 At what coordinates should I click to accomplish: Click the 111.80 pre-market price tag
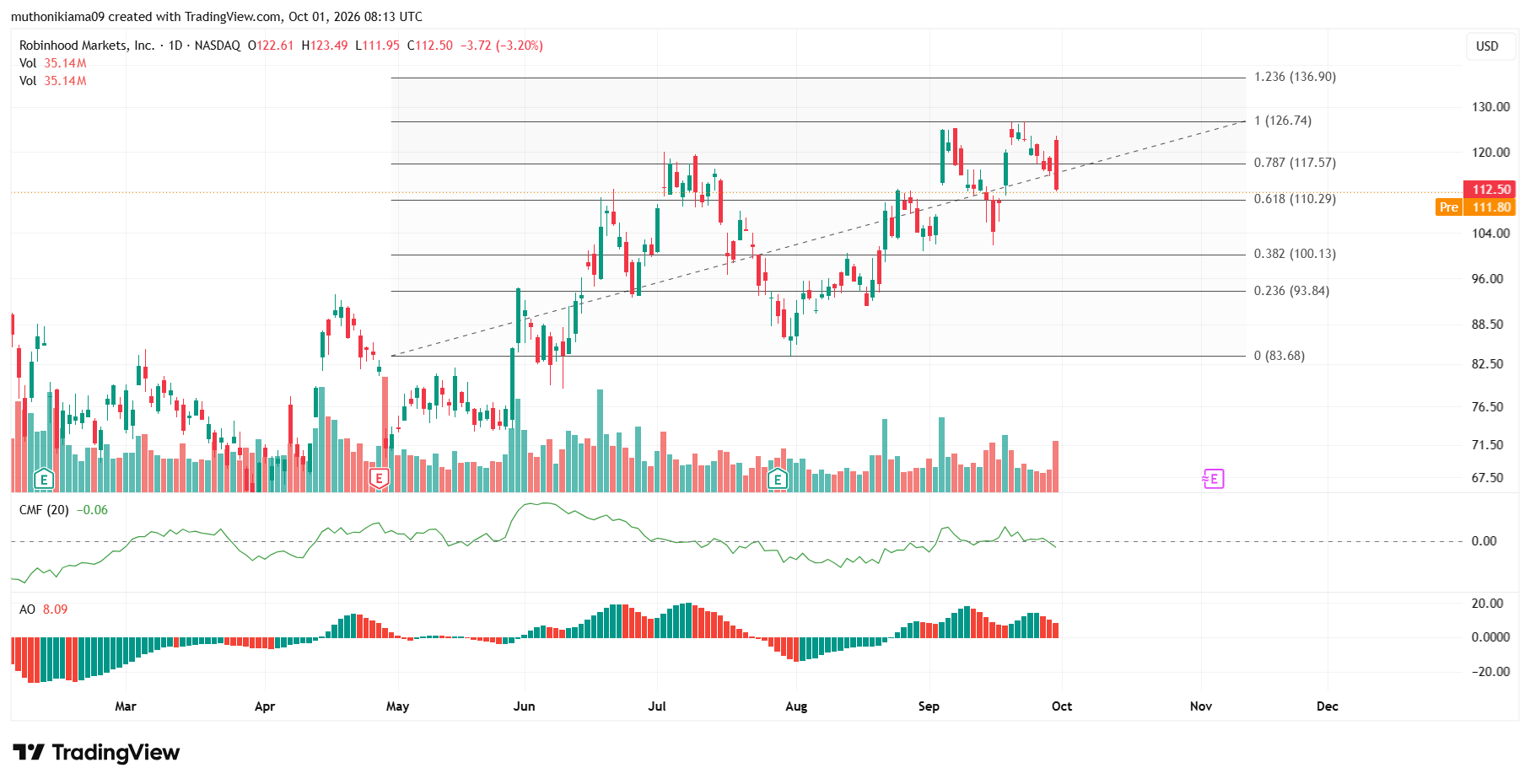point(1490,207)
